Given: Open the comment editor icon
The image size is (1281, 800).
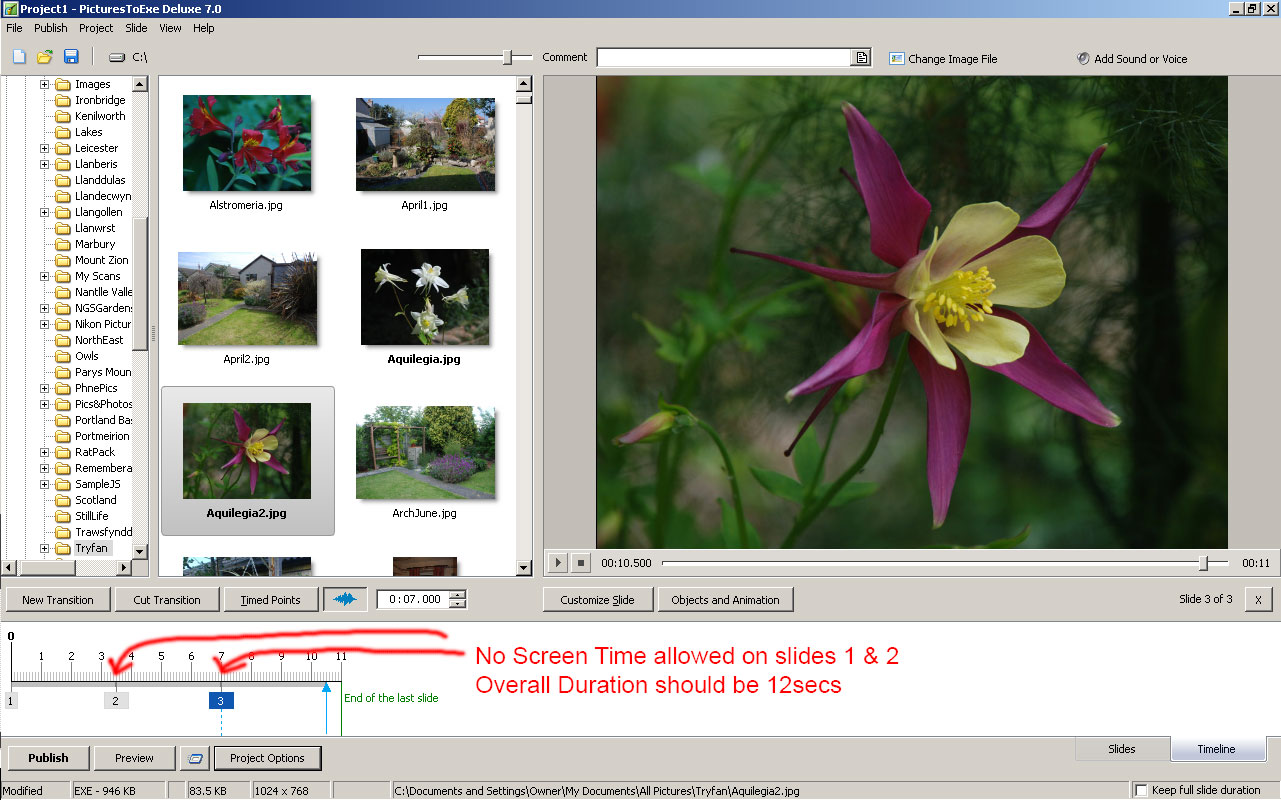Looking at the screenshot, I should tap(861, 58).
